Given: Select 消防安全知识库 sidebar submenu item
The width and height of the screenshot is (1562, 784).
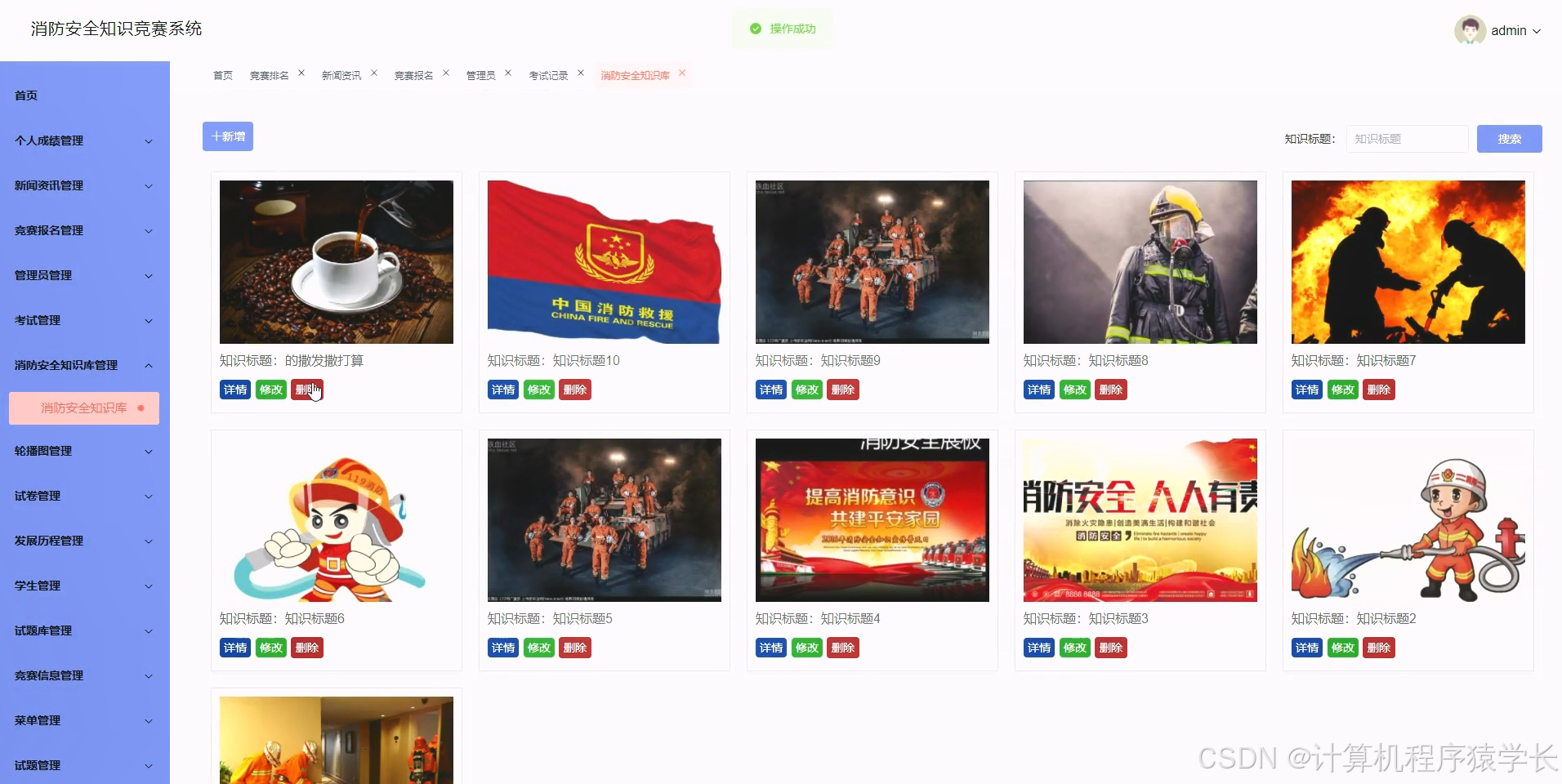Looking at the screenshot, I should tap(84, 408).
